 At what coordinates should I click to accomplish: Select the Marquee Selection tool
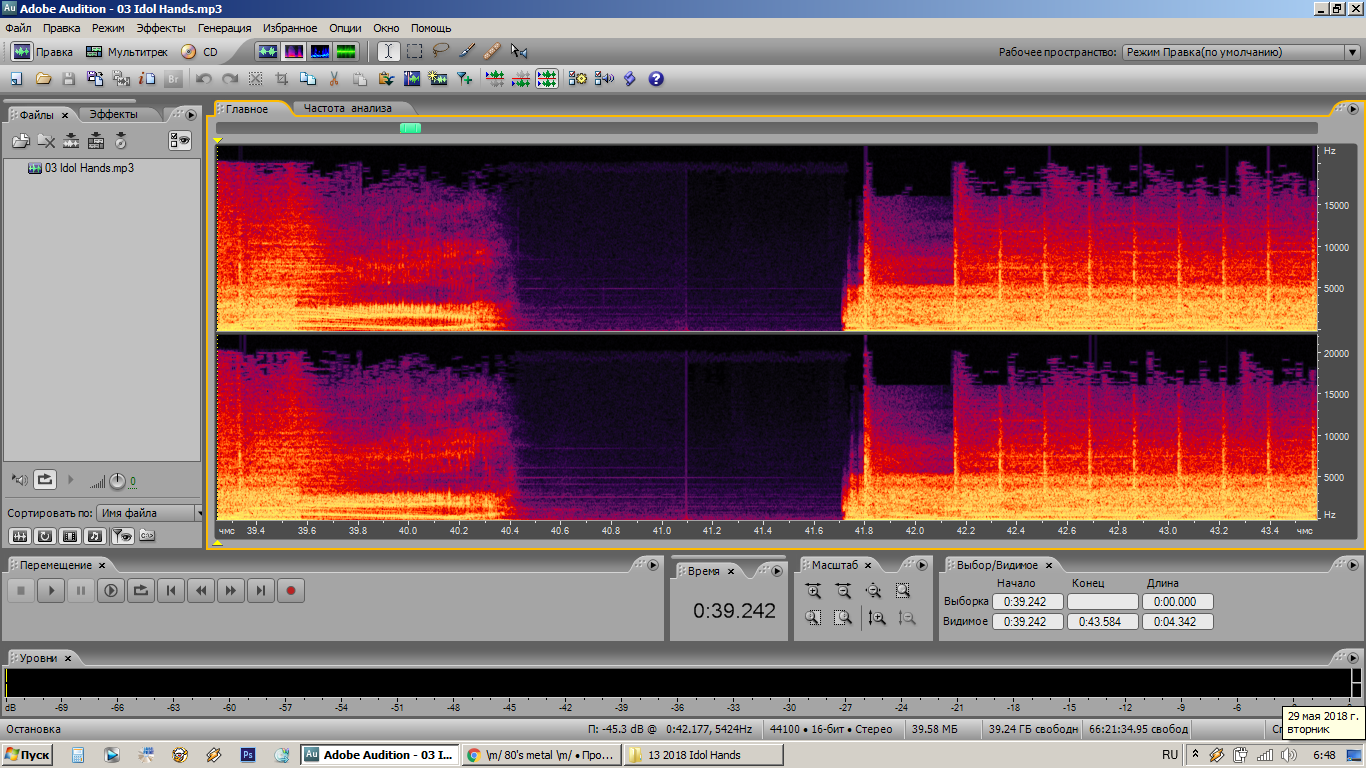pyautogui.click(x=414, y=51)
